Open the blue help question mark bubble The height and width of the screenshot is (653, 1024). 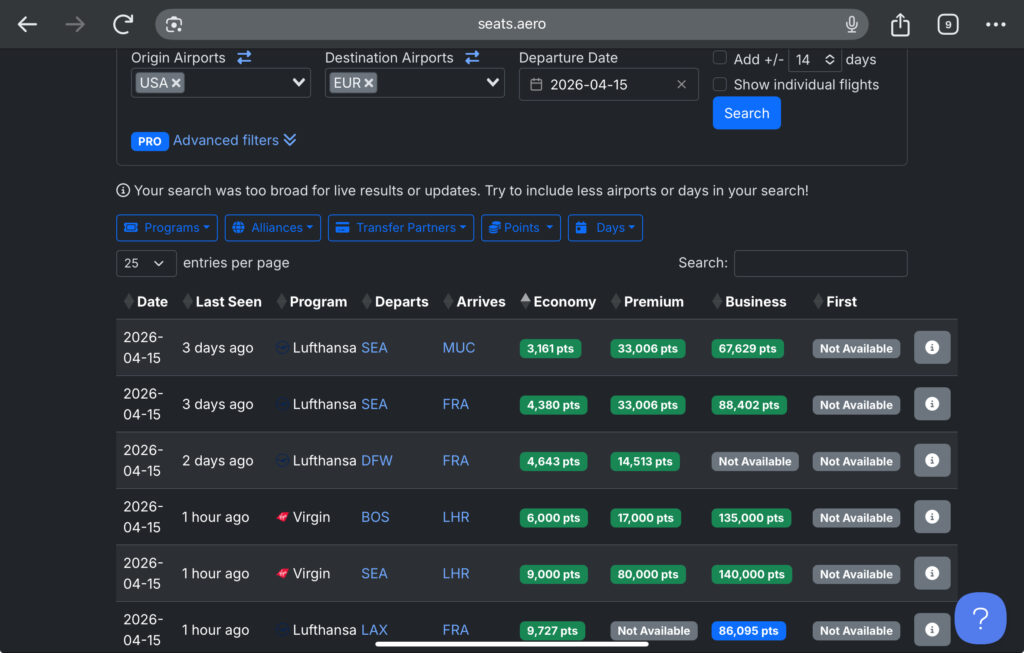(979, 617)
